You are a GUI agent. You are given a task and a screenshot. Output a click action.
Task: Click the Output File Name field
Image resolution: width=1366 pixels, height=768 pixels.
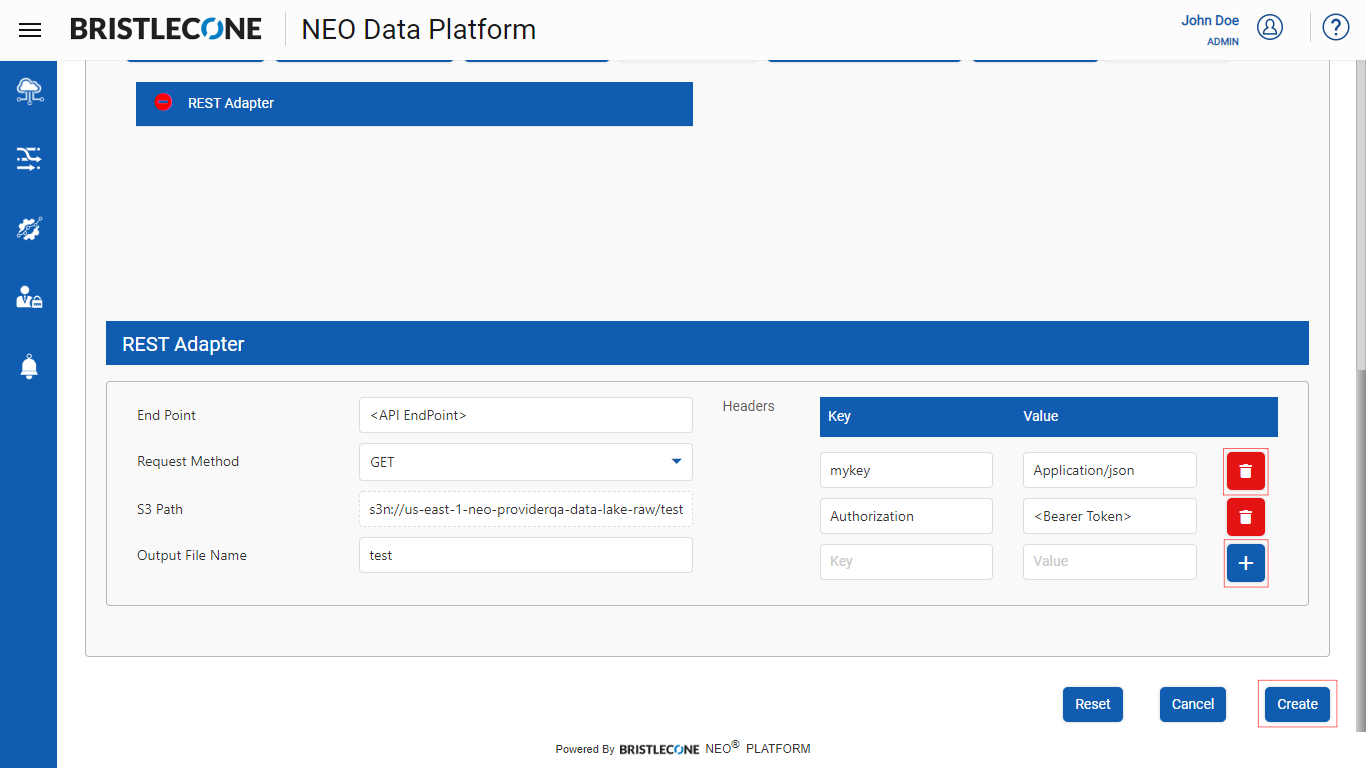[526, 555]
